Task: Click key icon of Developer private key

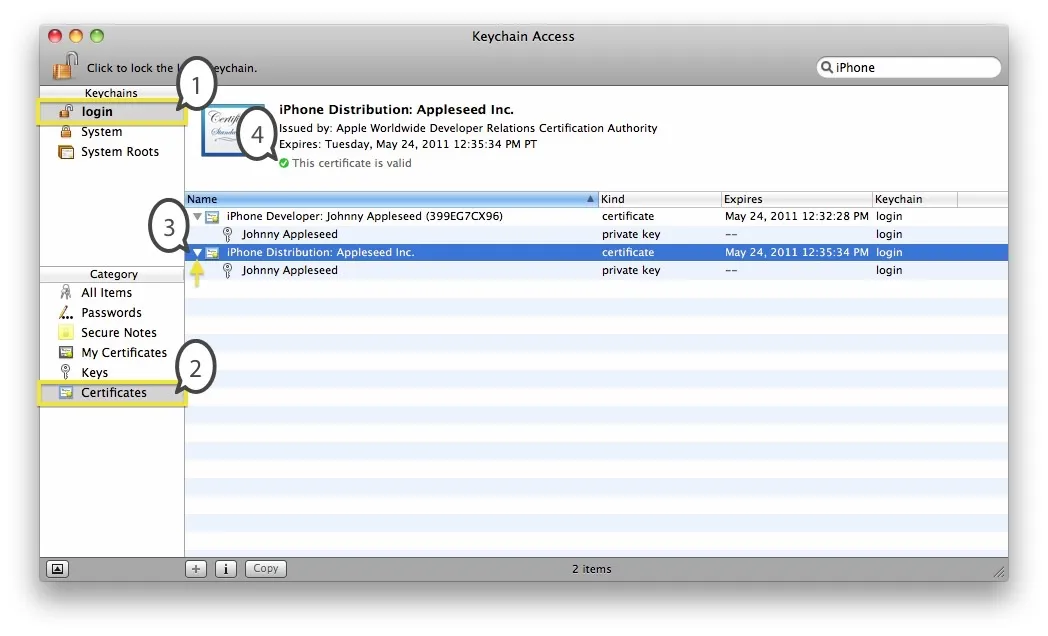Action: click(x=227, y=234)
